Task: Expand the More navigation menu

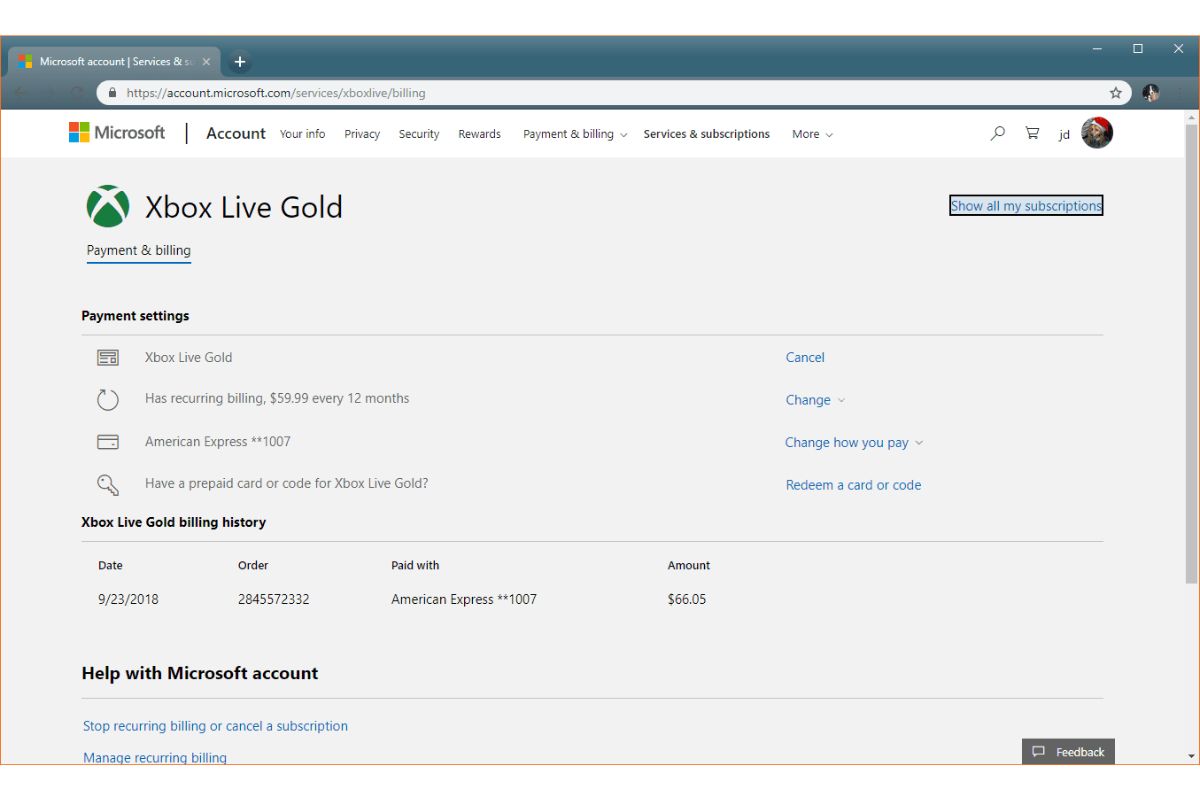Action: coord(812,134)
